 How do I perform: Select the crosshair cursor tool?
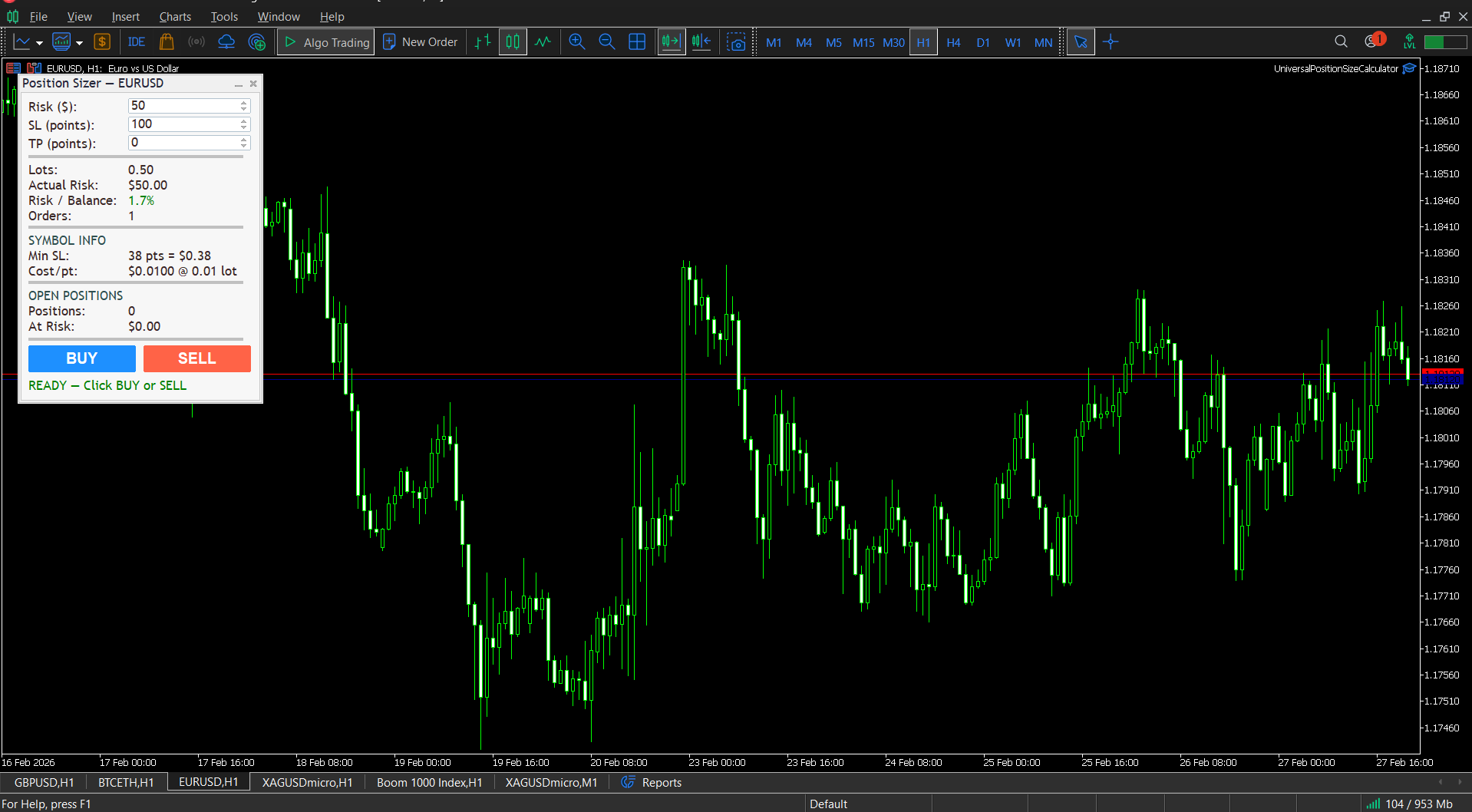click(1111, 42)
